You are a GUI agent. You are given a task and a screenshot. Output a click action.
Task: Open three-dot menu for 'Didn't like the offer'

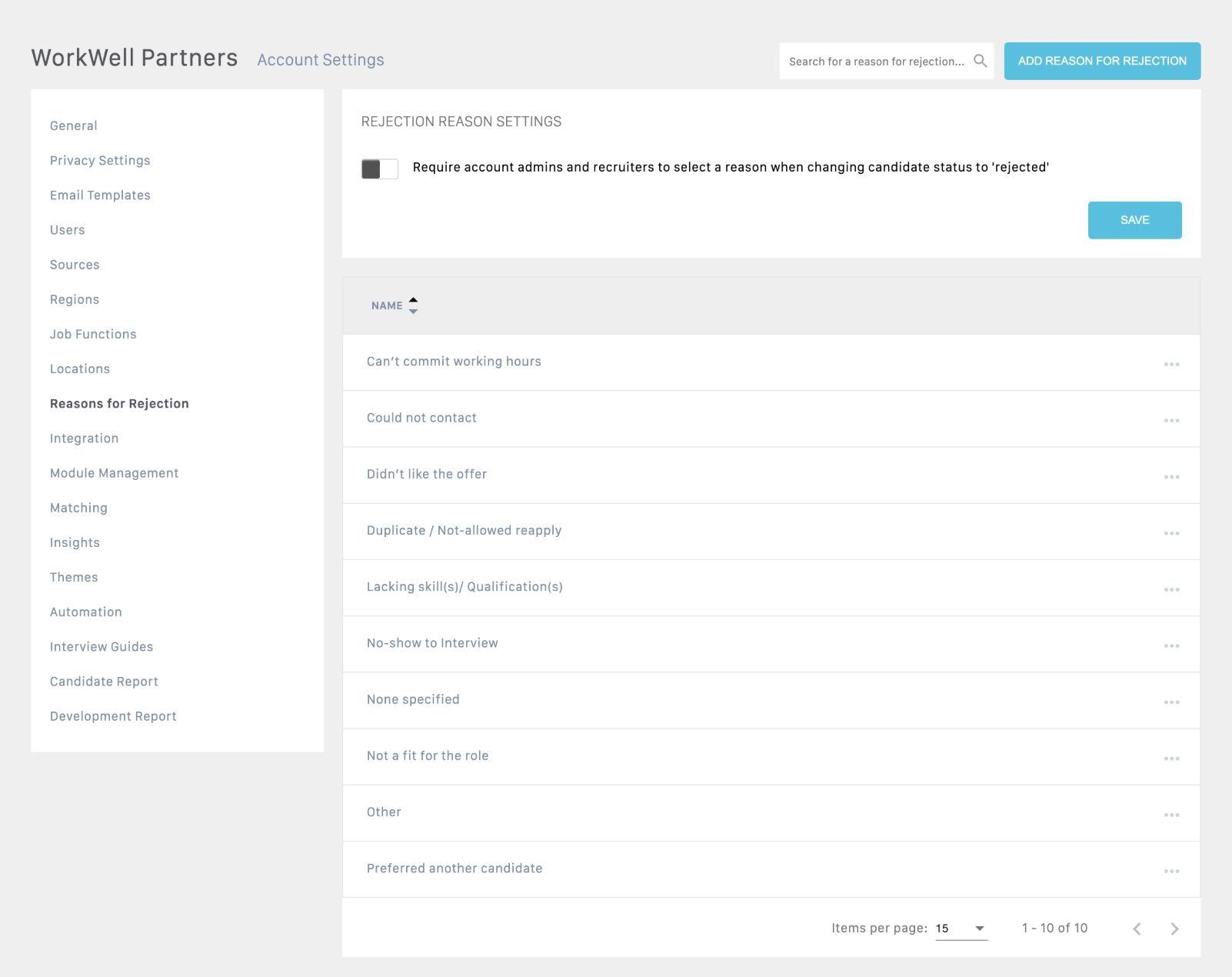coord(1171,477)
